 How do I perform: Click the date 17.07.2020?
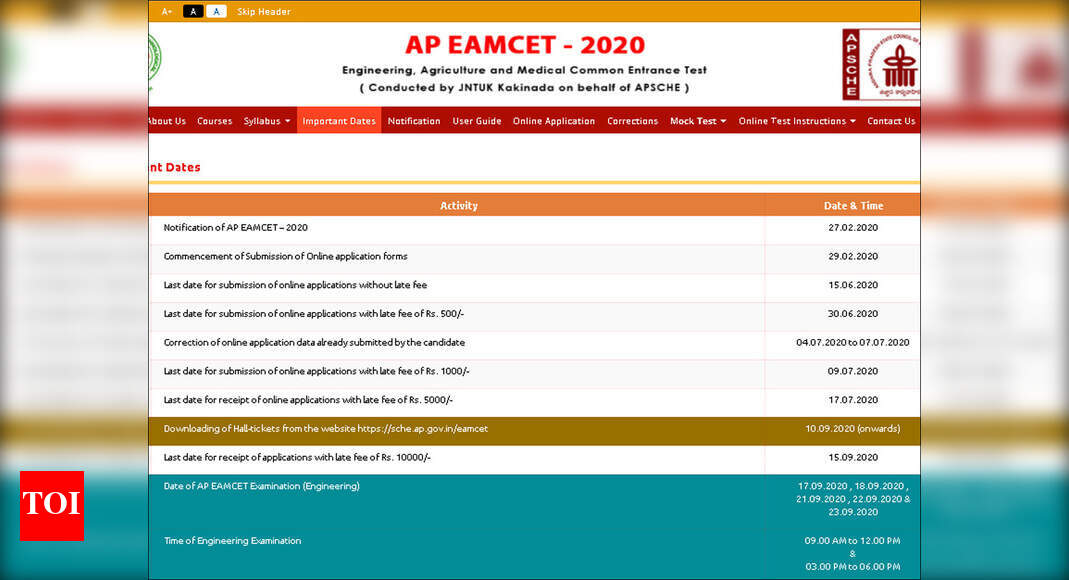click(853, 399)
